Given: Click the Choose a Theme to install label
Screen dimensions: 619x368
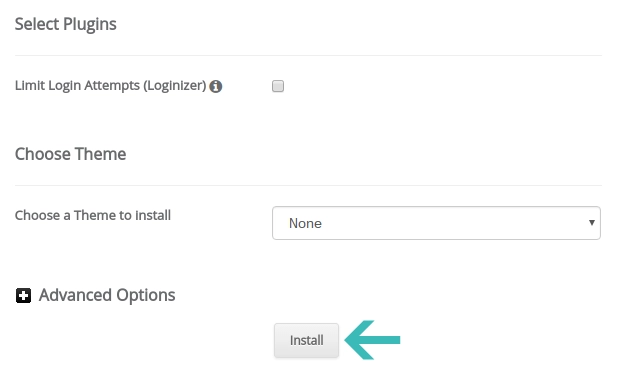Looking at the screenshot, I should pyautogui.click(x=93, y=216).
